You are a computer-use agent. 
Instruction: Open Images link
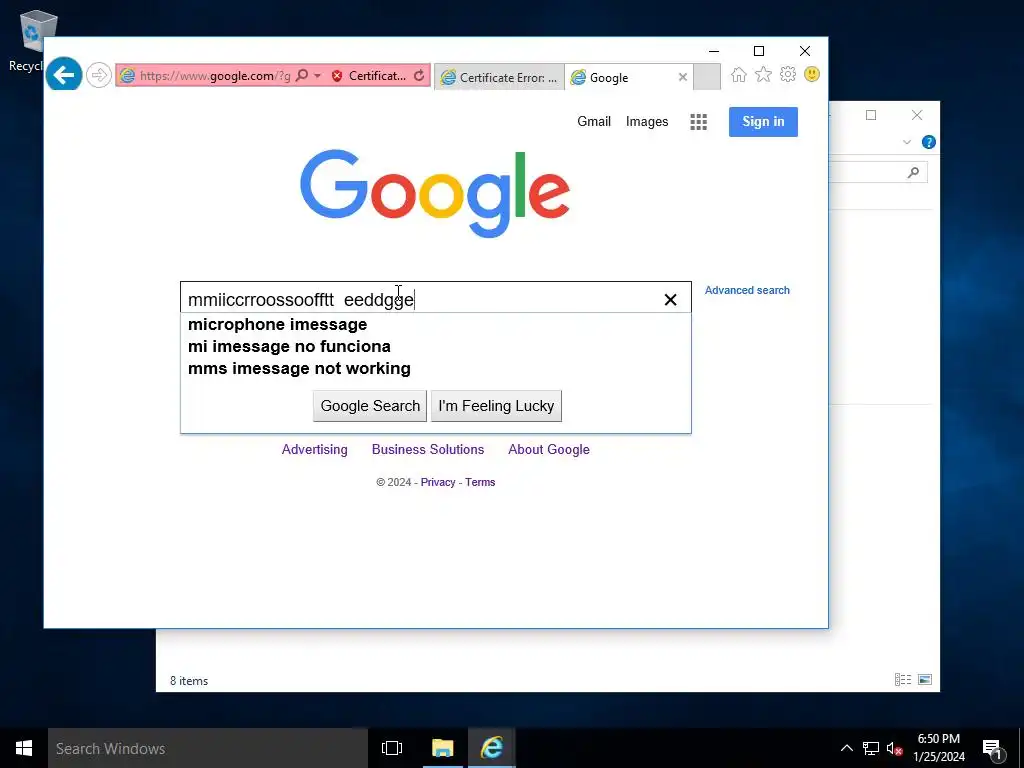pyautogui.click(x=647, y=121)
